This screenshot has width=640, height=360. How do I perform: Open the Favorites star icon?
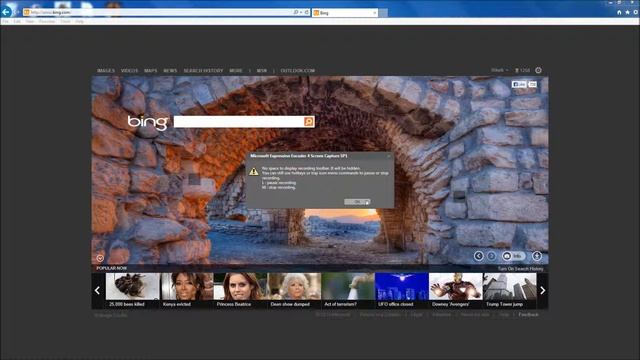[627, 12]
